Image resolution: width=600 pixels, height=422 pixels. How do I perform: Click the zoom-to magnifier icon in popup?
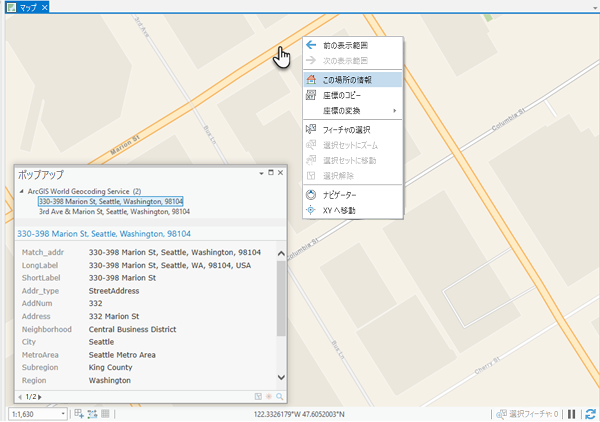[x=279, y=397]
